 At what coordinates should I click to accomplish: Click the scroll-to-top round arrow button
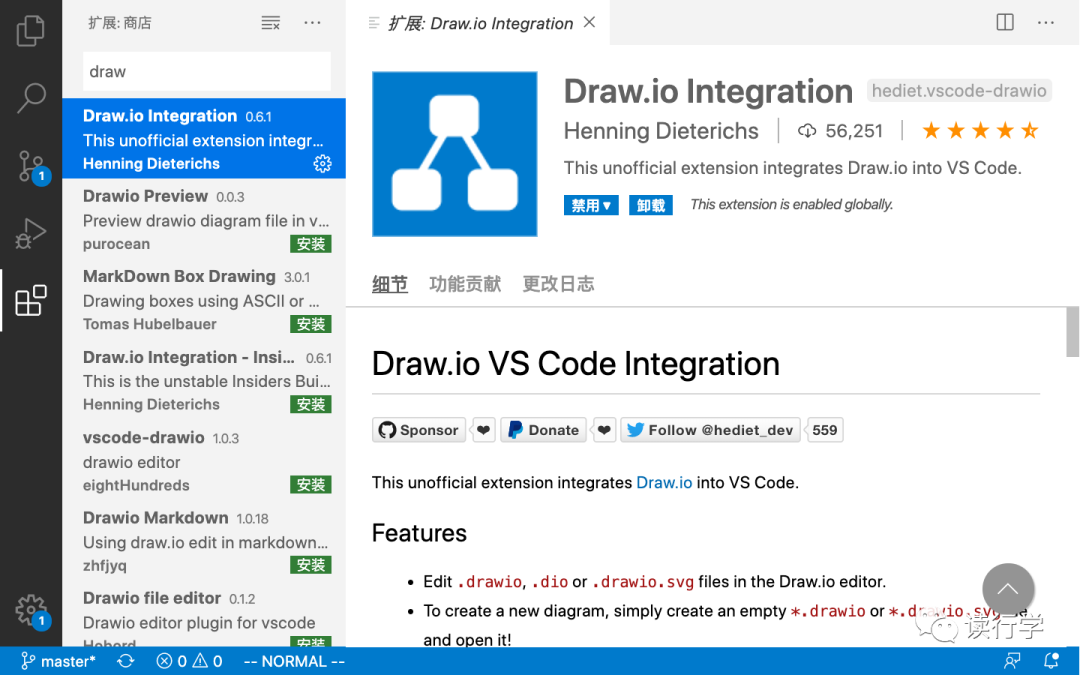[1008, 590]
